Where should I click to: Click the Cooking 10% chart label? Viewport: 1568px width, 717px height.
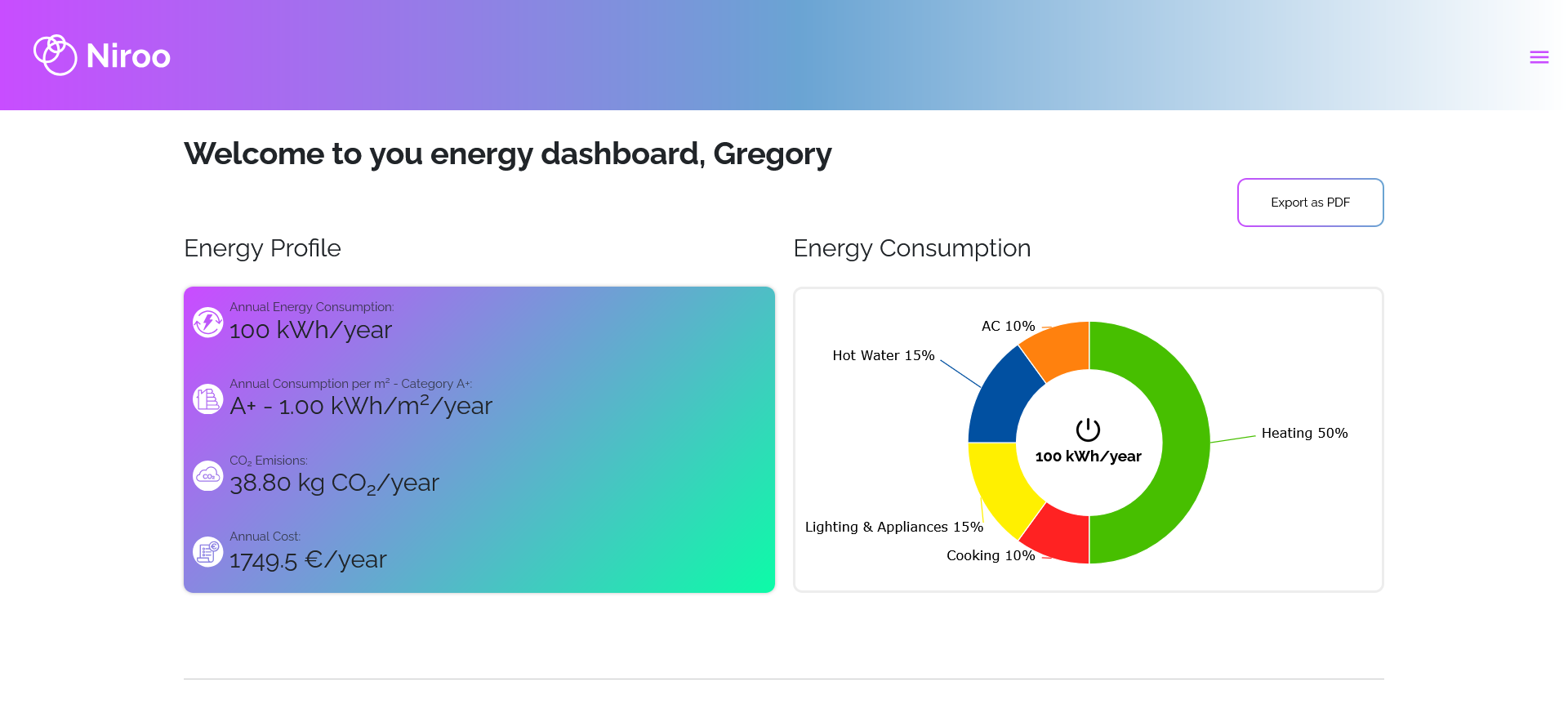click(991, 556)
